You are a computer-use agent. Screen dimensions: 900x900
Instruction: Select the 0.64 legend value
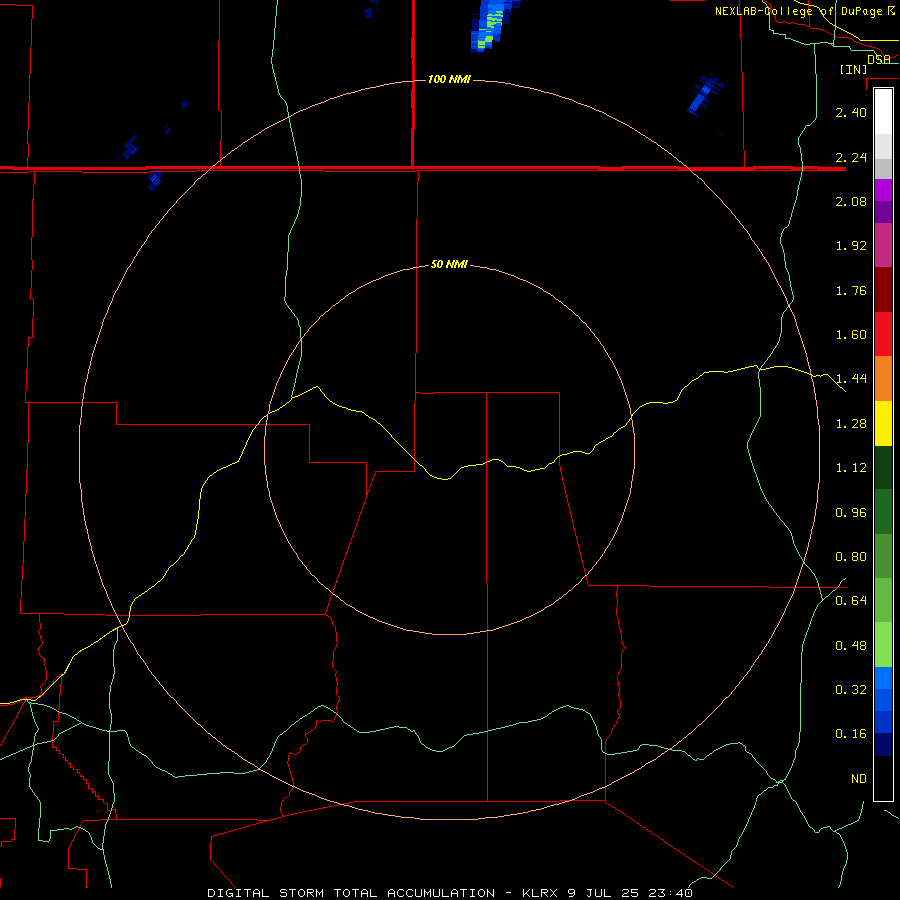pos(851,601)
